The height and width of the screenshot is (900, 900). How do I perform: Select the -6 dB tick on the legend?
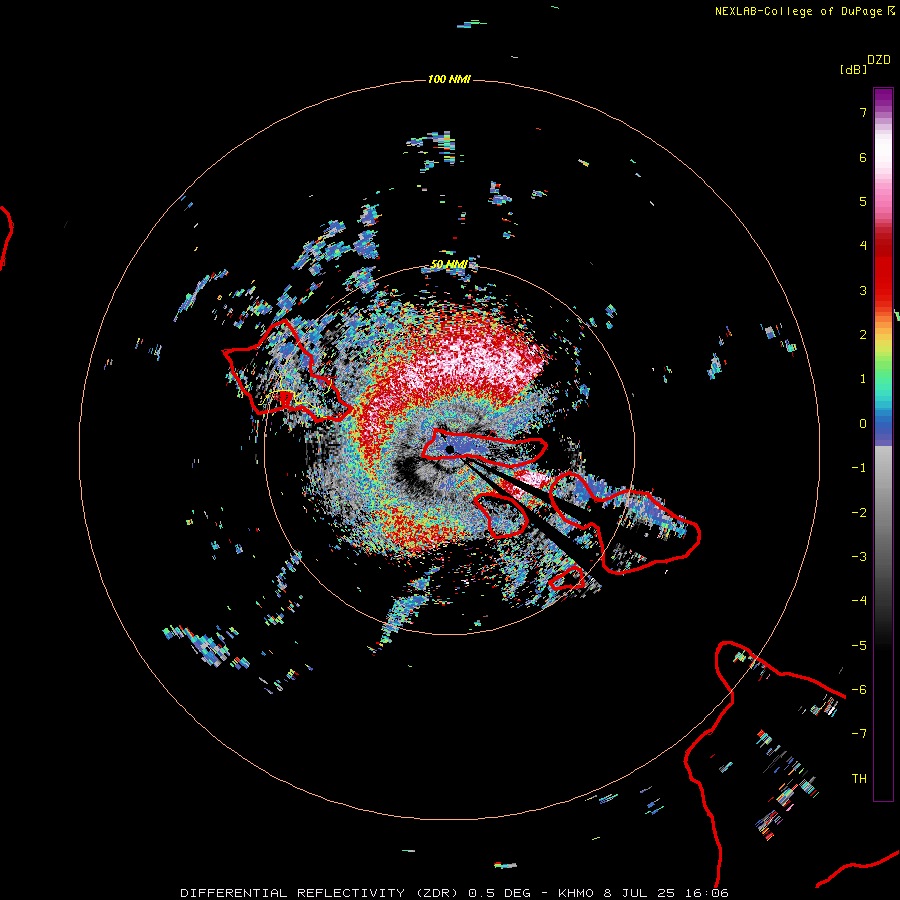pyautogui.click(x=859, y=690)
